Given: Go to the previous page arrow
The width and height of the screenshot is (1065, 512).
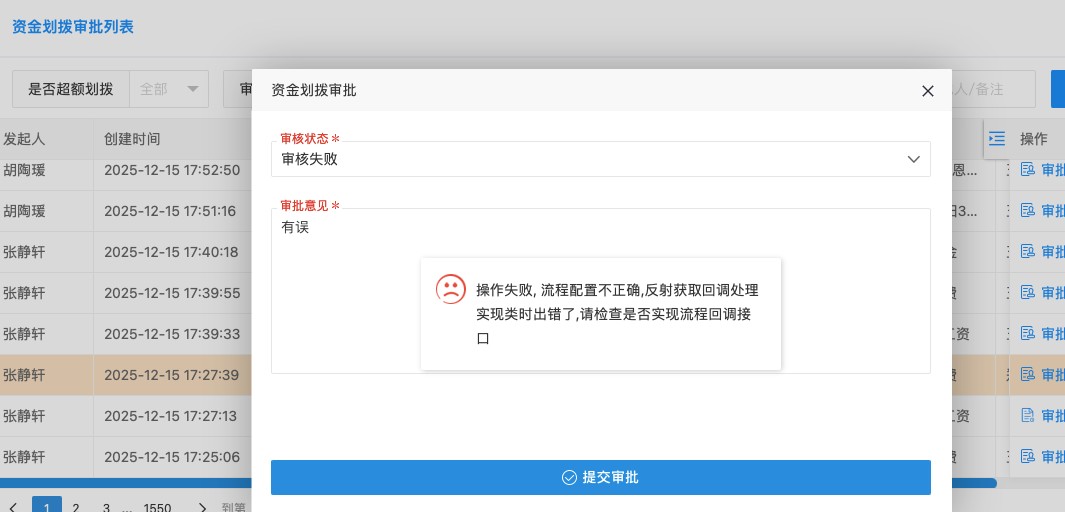Looking at the screenshot, I should pyautogui.click(x=14, y=507).
